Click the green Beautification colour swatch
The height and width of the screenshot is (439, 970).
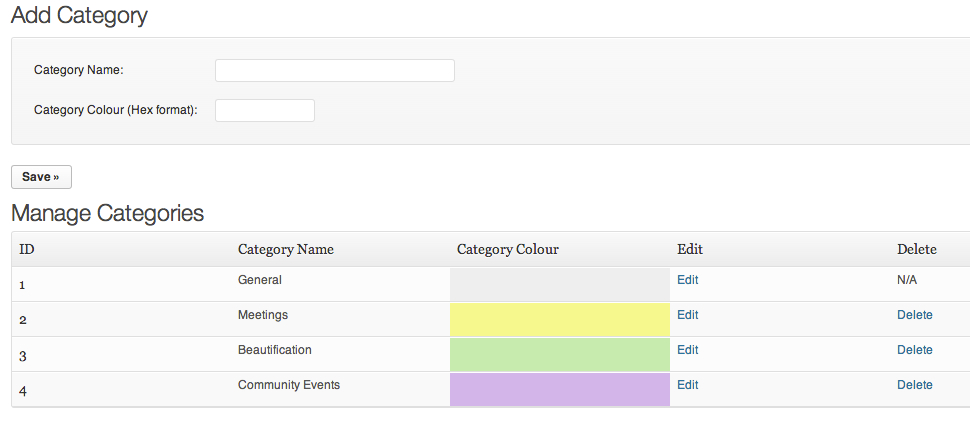[560, 354]
